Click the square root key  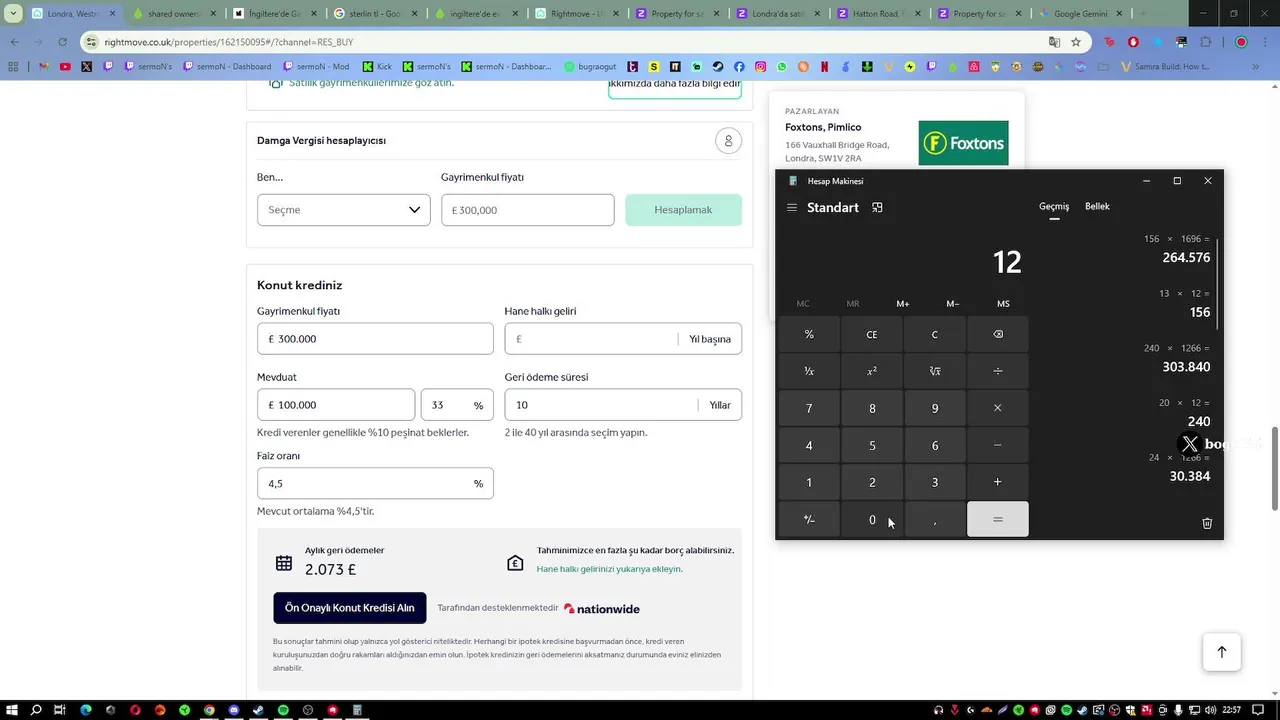tap(935, 371)
